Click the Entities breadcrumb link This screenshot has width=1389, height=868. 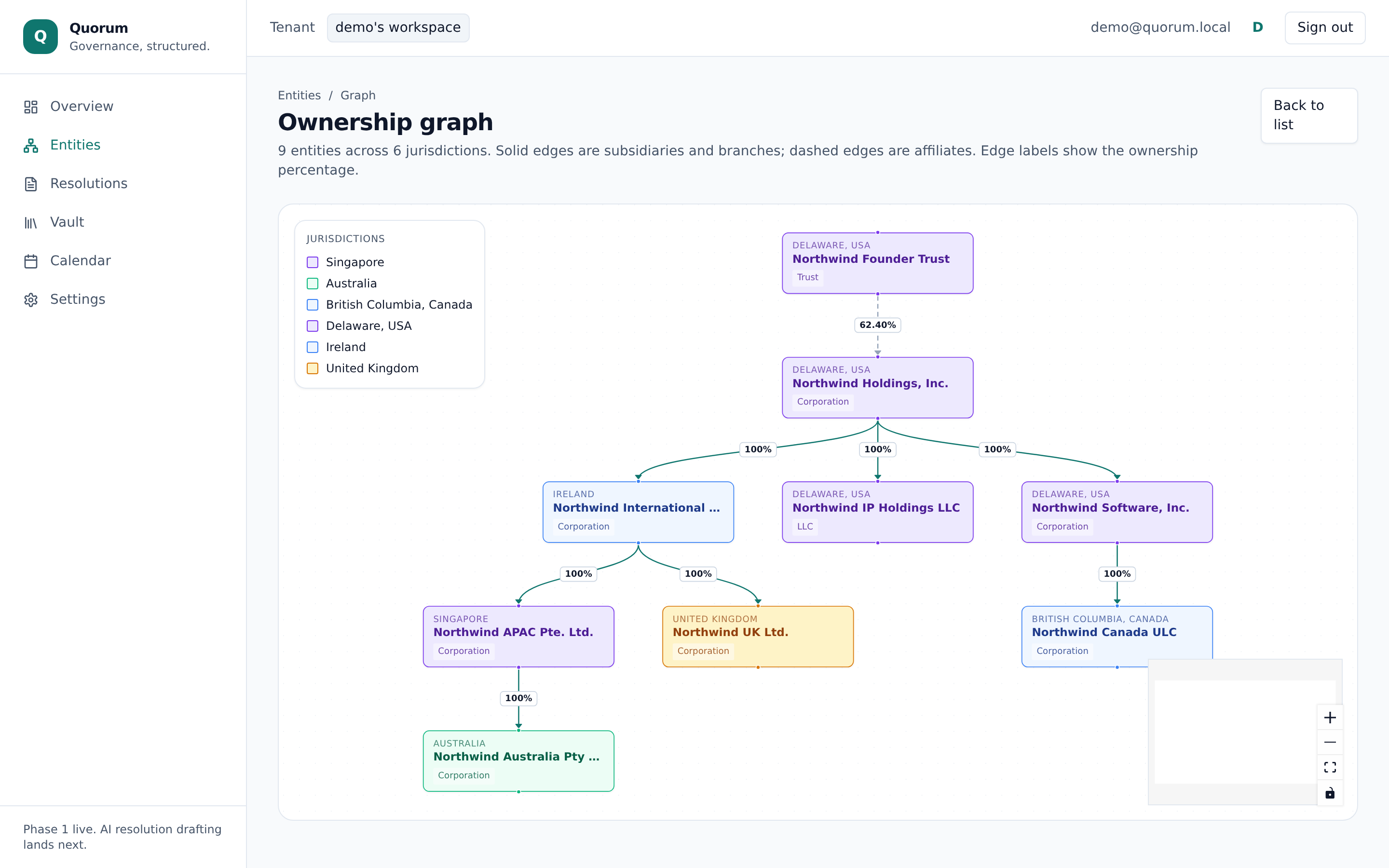[x=299, y=95]
